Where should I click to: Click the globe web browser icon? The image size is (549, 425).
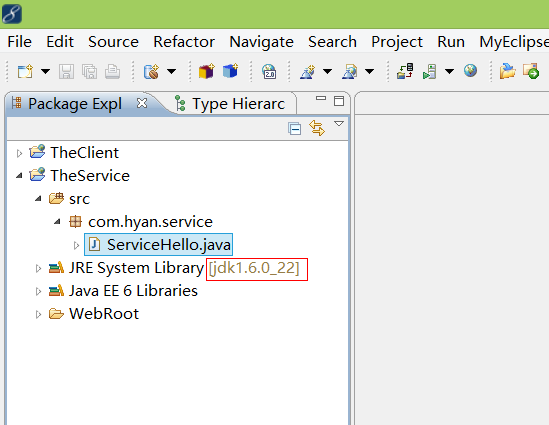coord(470,71)
